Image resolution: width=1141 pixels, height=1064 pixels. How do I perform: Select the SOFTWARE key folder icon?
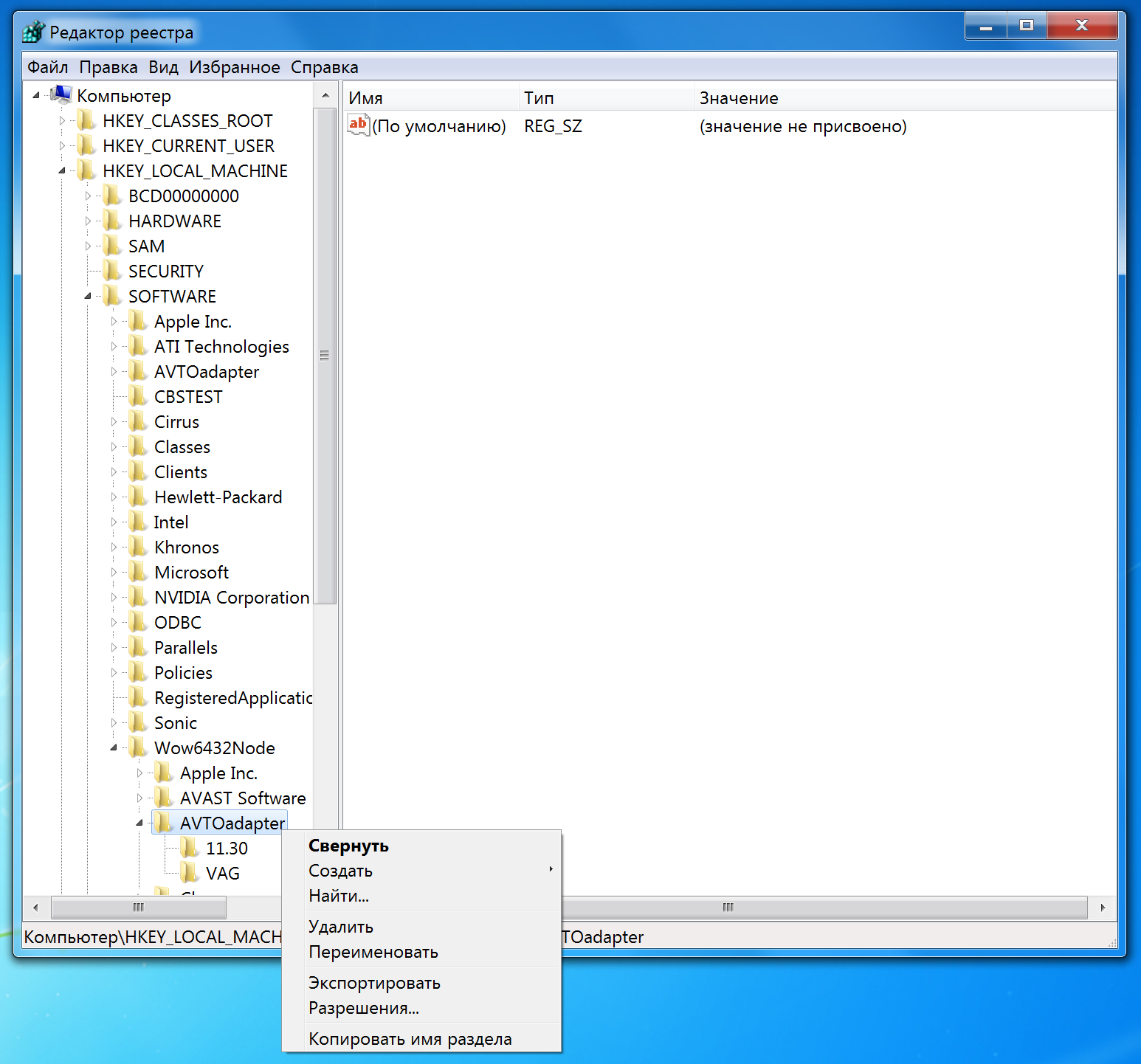(x=111, y=296)
